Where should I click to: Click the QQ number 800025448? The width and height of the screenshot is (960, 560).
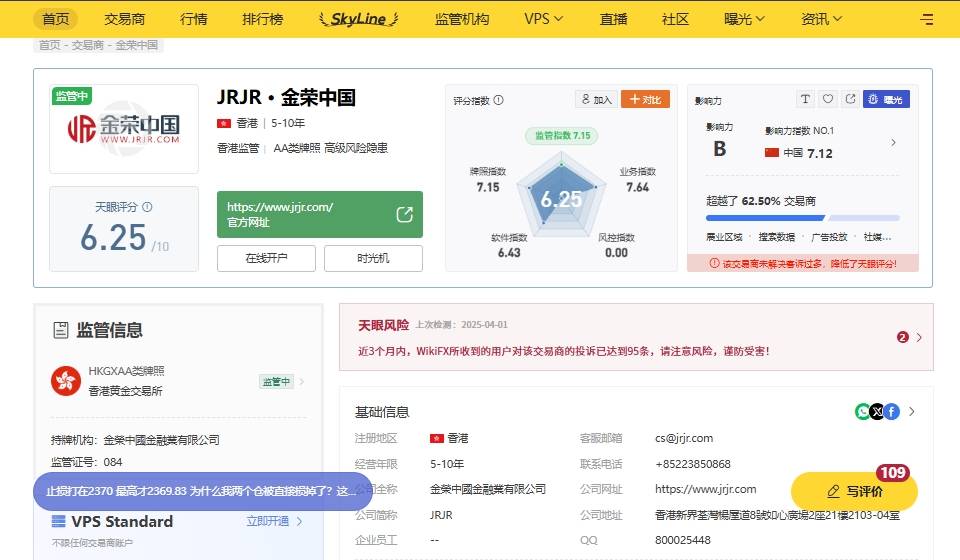tap(683, 540)
